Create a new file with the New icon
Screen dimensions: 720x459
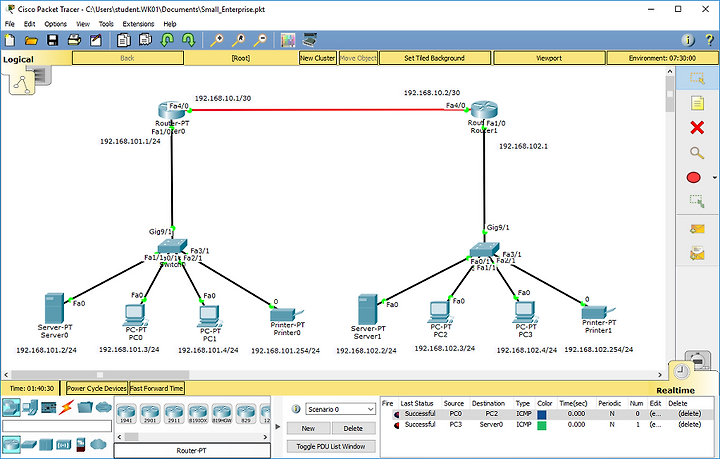10,40
